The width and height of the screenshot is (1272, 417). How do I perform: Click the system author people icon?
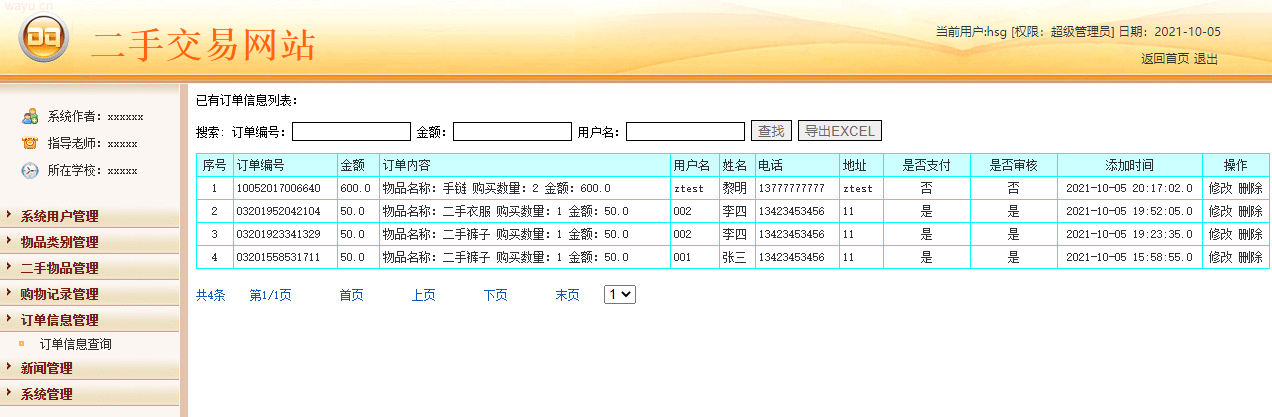click(x=30, y=116)
